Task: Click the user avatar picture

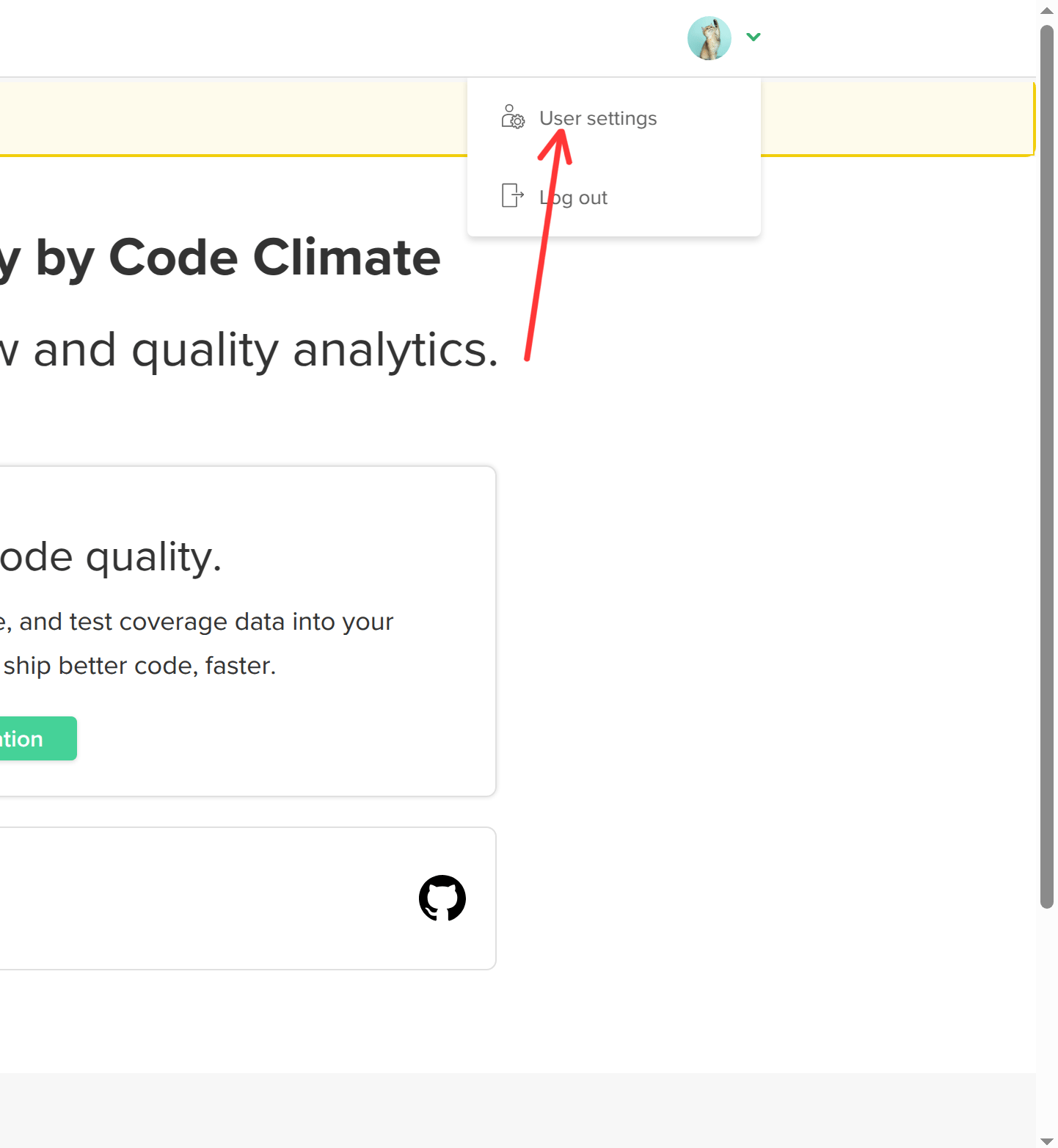Action: (709, 38)
